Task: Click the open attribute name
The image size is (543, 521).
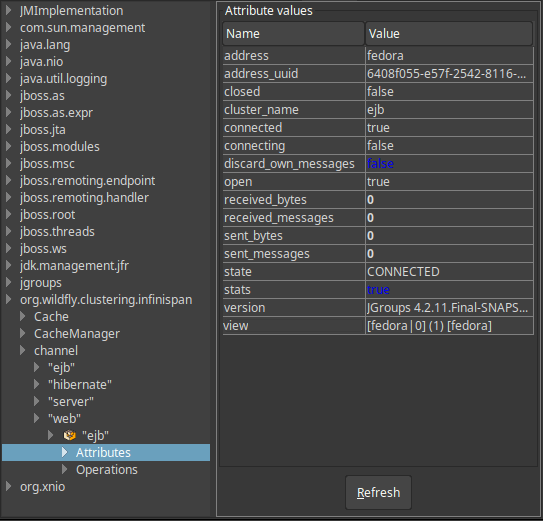Action: pos(238,182)
